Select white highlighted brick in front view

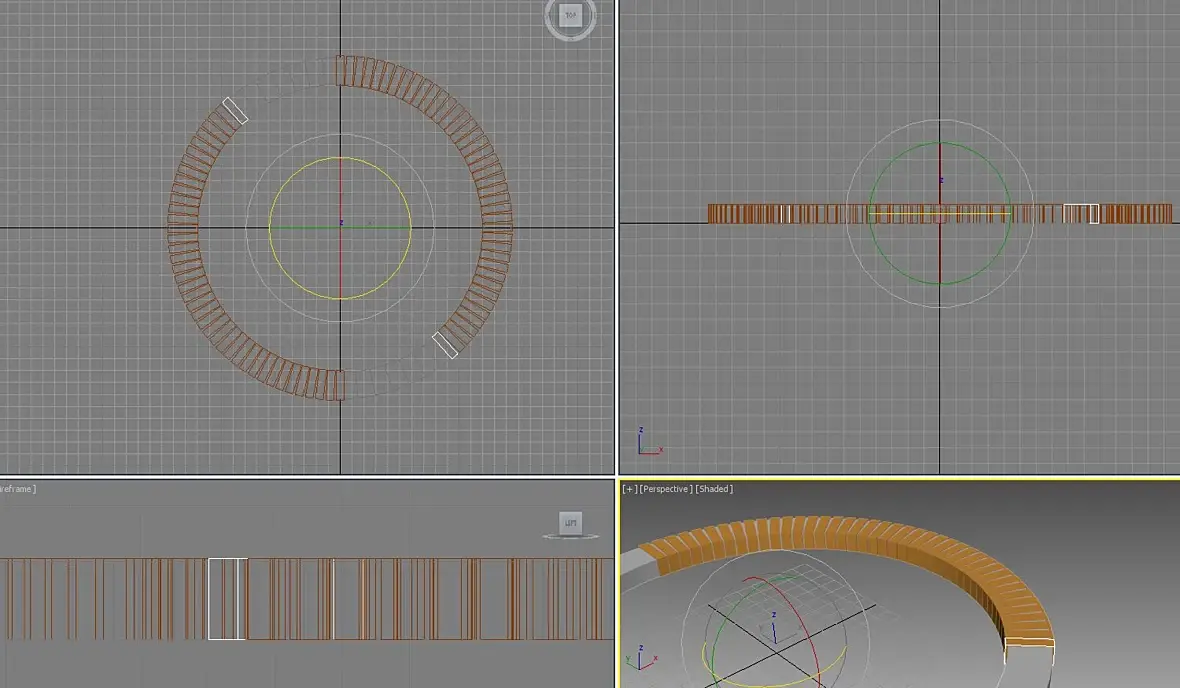(1081, 214)
